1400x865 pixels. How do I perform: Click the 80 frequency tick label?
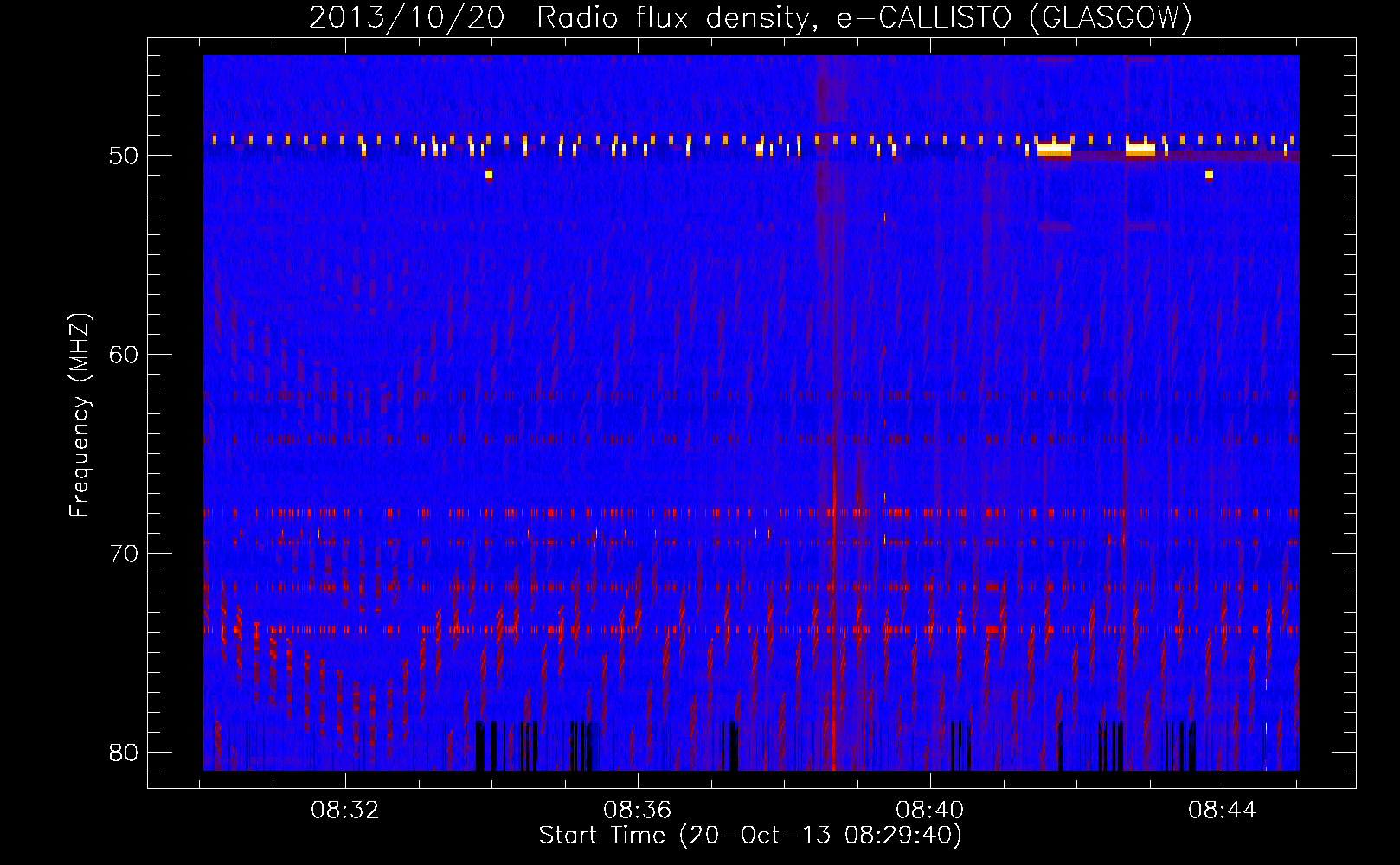125,753
